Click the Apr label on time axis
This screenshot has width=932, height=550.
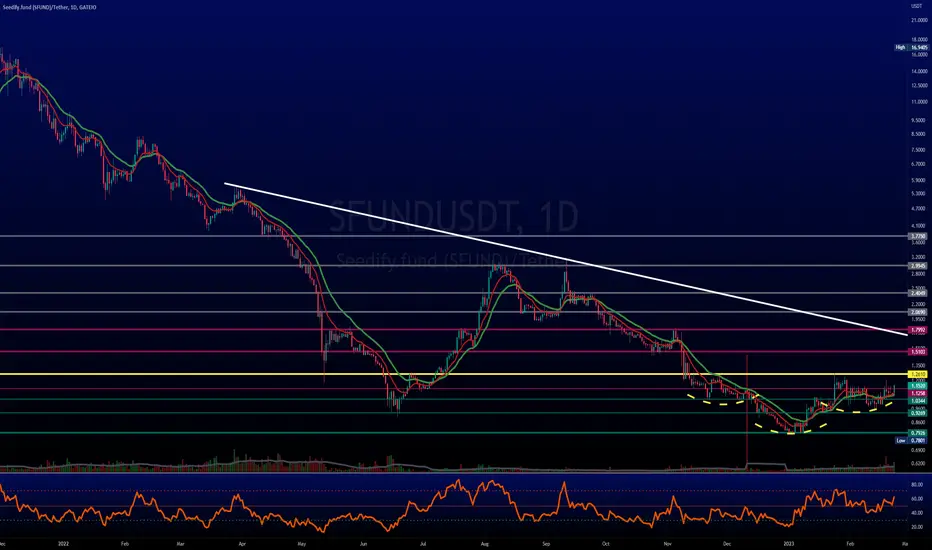[241, 543]
